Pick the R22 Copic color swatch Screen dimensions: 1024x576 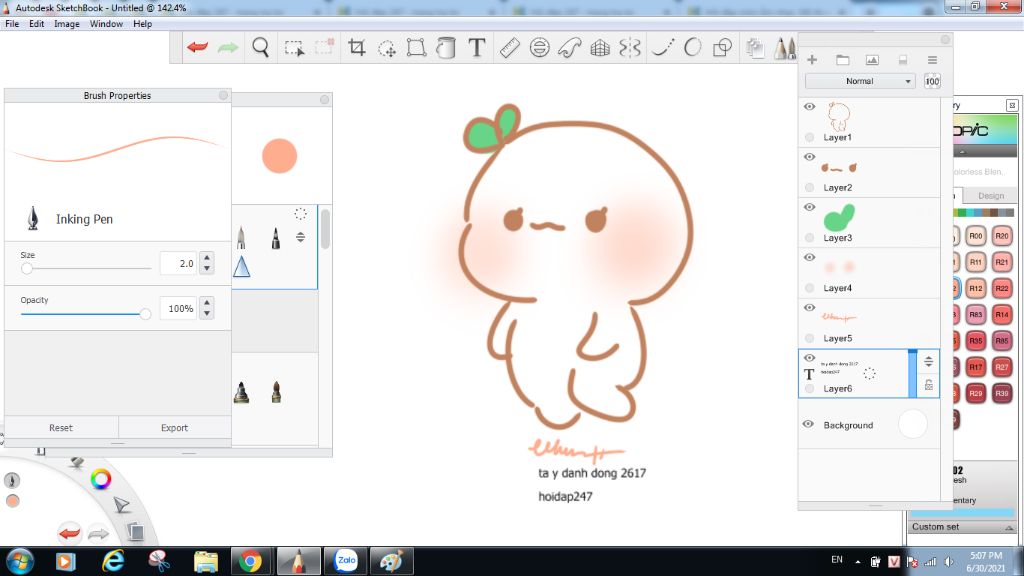(1002, 288)
